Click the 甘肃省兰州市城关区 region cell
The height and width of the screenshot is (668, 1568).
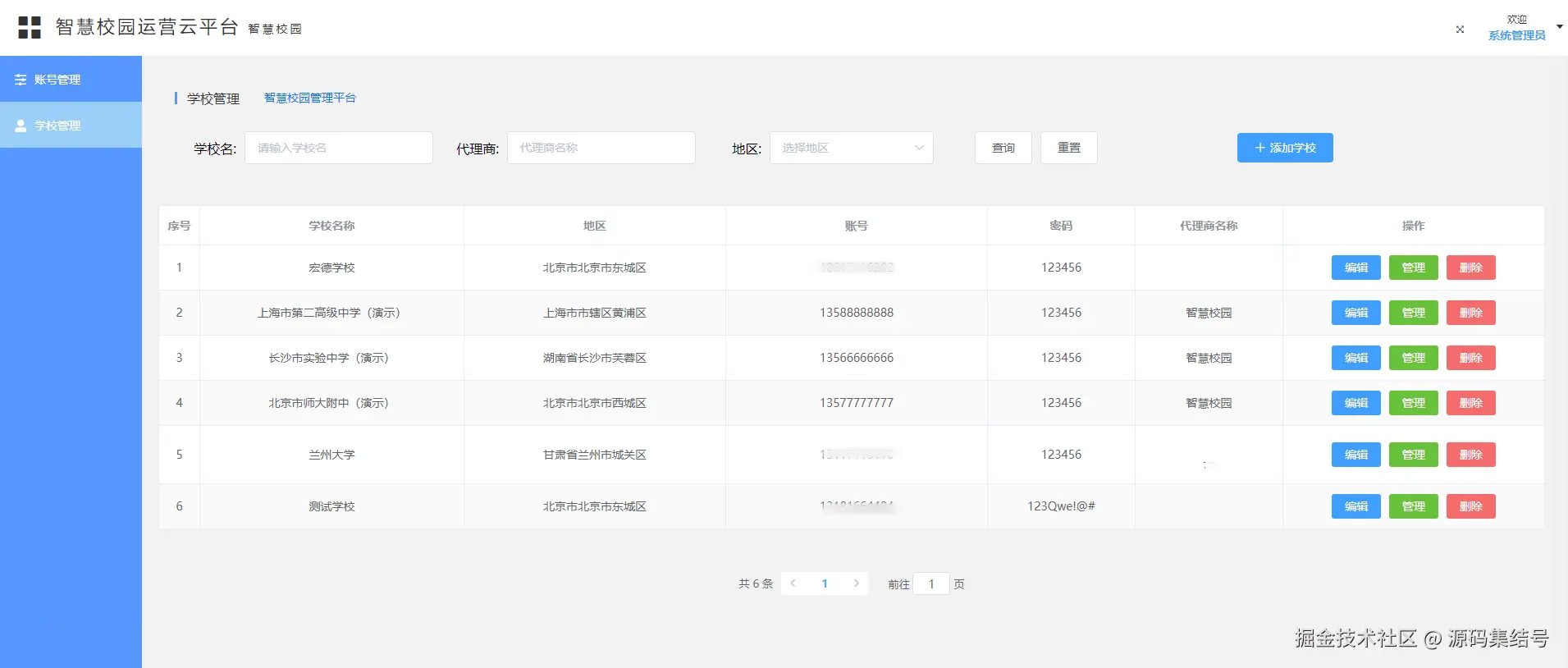594,455
